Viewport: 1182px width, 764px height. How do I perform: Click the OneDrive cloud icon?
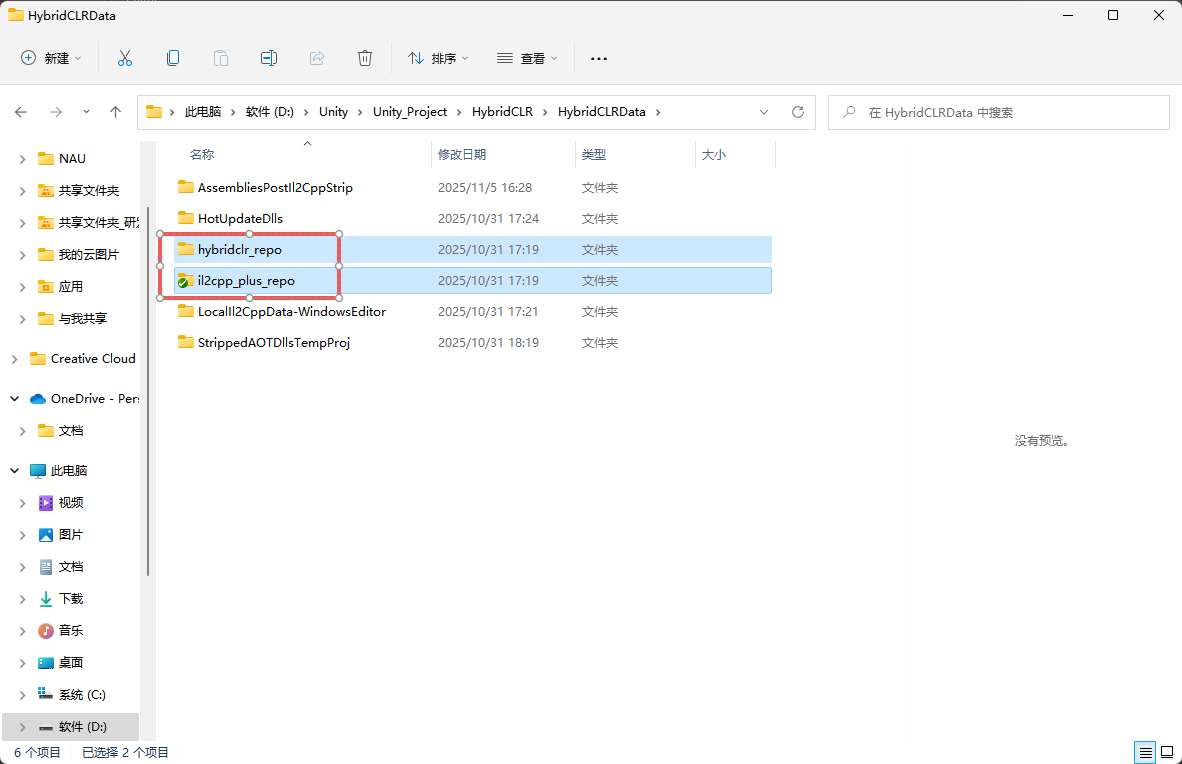coord(38,398)
